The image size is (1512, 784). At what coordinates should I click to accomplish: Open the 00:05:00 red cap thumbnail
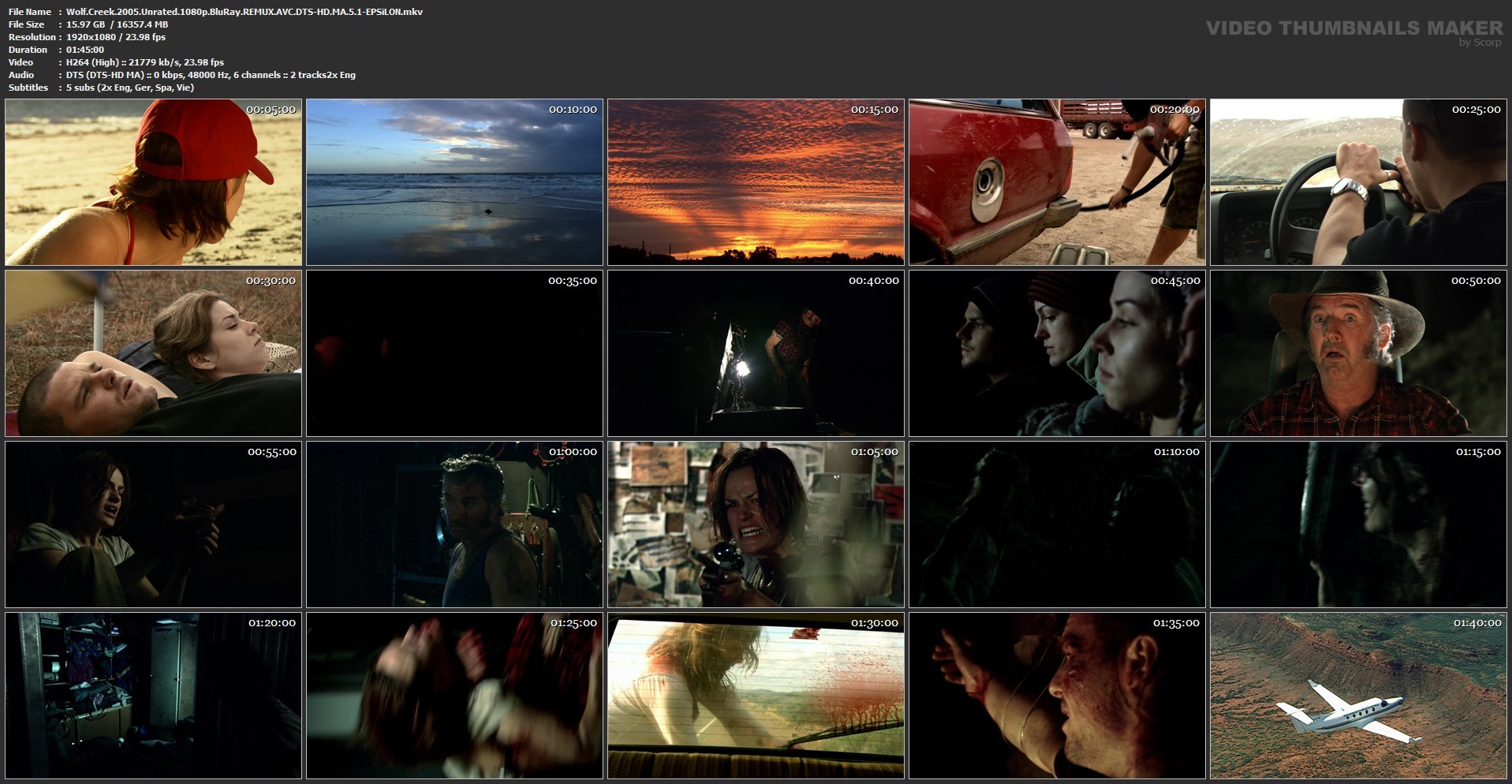pyautogui.click(x=153, y=182)
